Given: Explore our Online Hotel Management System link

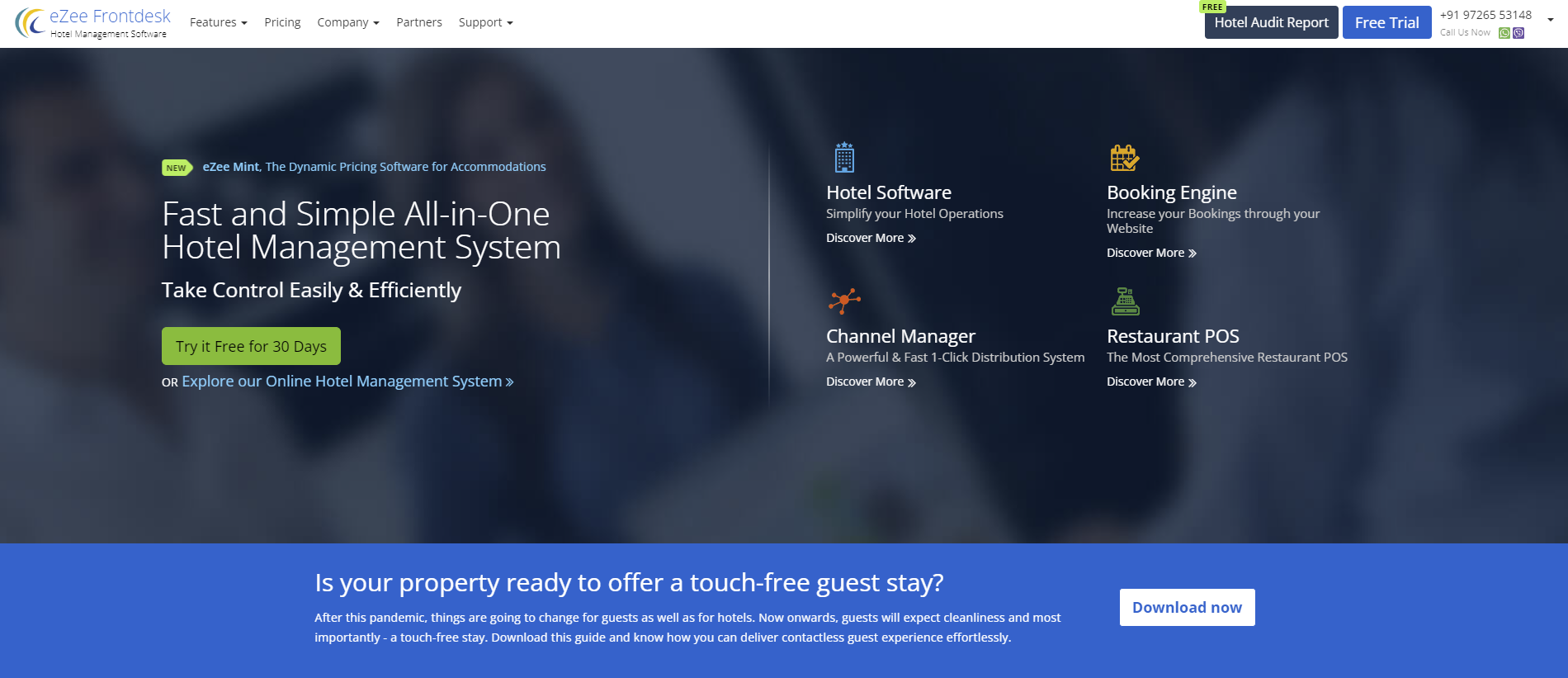Looking at the screenshot, I should click(347, 382).
